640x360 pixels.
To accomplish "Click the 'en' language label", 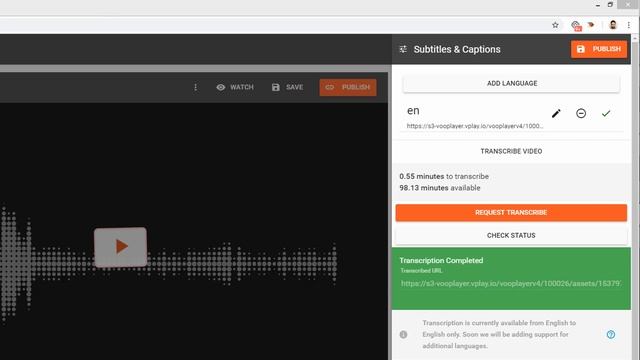I will [413, 111].
